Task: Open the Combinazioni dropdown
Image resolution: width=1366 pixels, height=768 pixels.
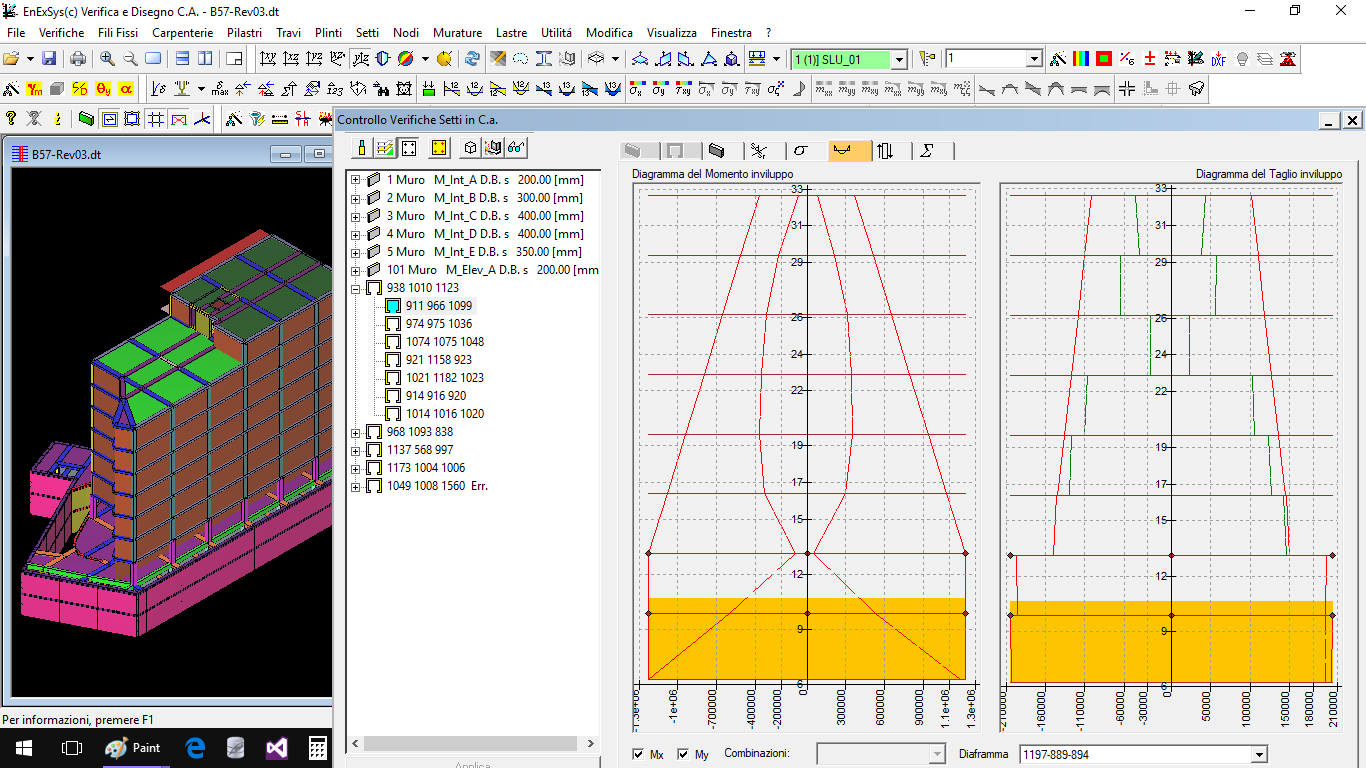Action: (x=937, y=754)
